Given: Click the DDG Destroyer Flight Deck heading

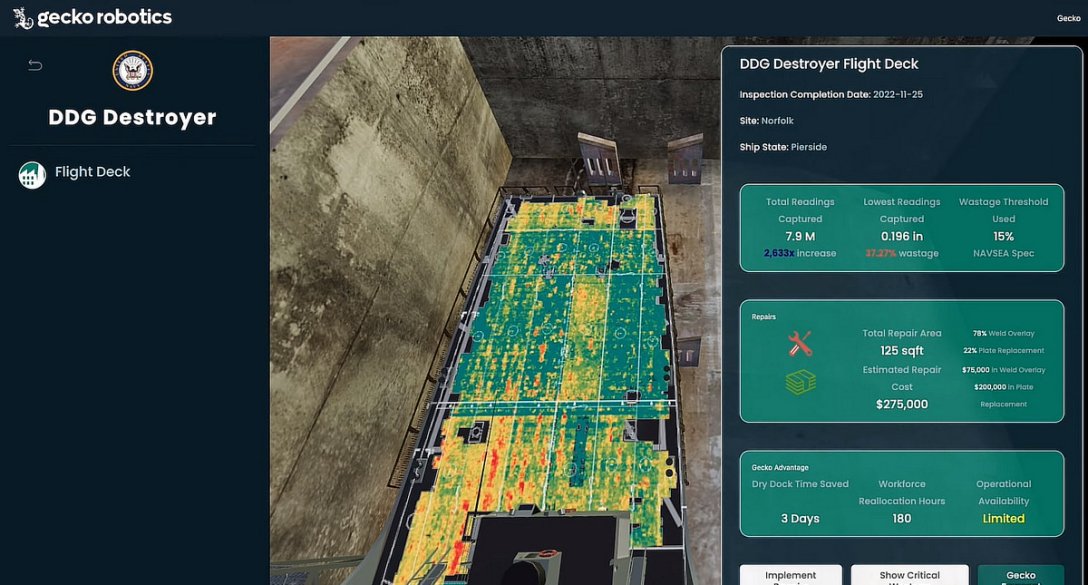Looking at the screenshot, I should pos(829,64).
